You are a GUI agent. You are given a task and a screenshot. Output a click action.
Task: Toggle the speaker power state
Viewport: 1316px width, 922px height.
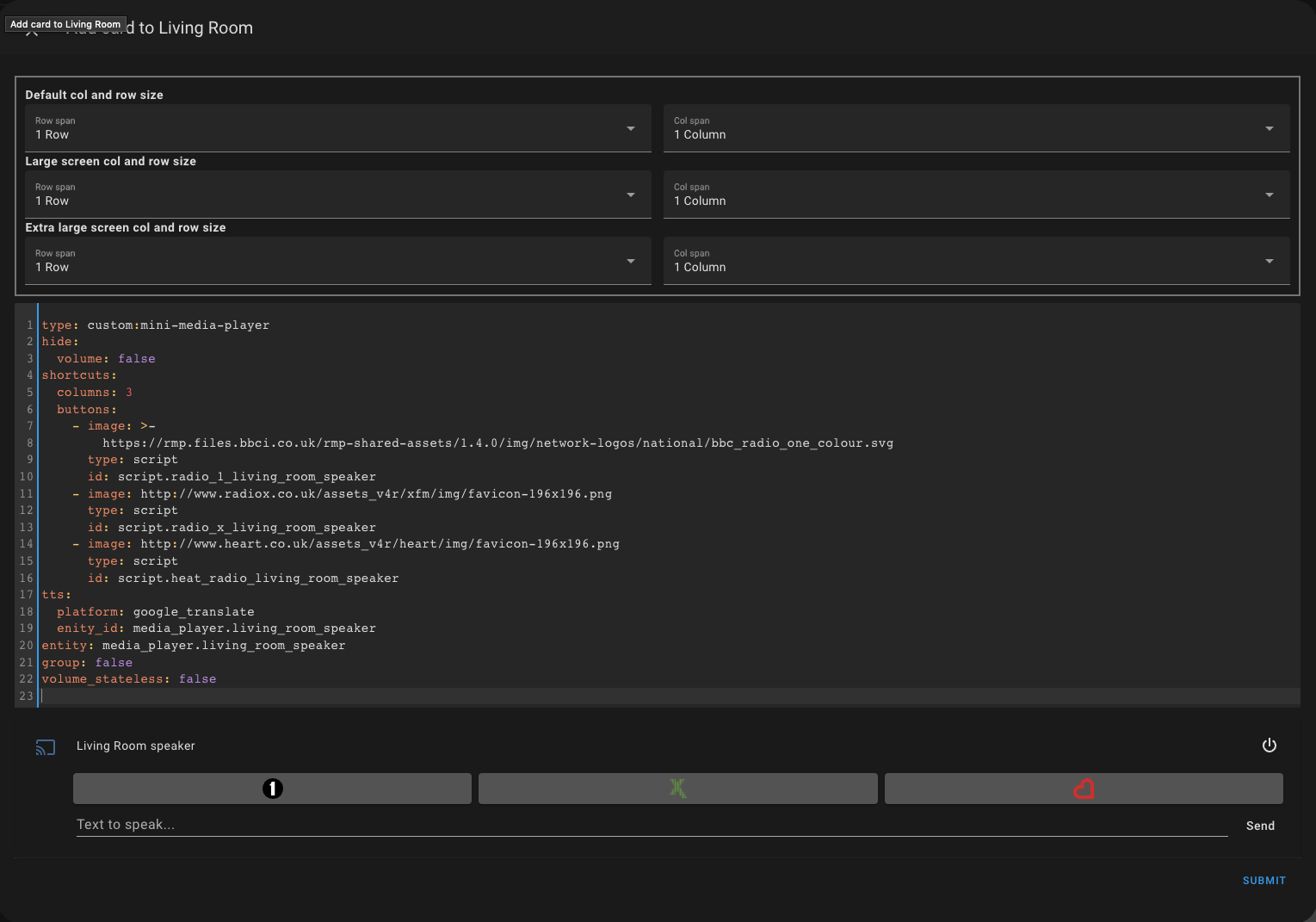tap(1270, 746)
